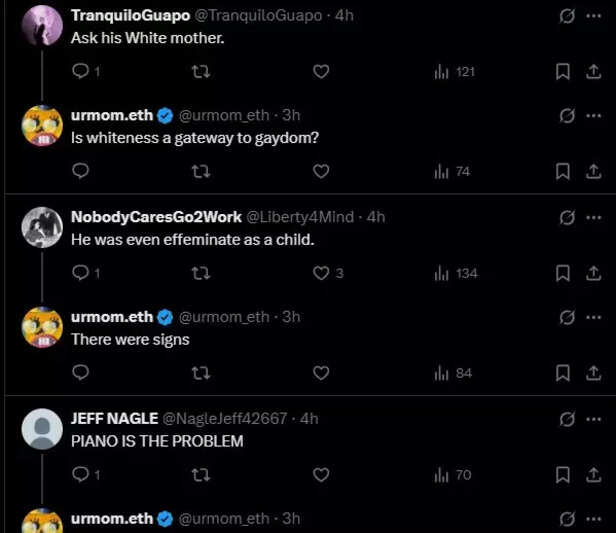Open NobodyCaresGo2Work's profile picture

tap(43, 228)
